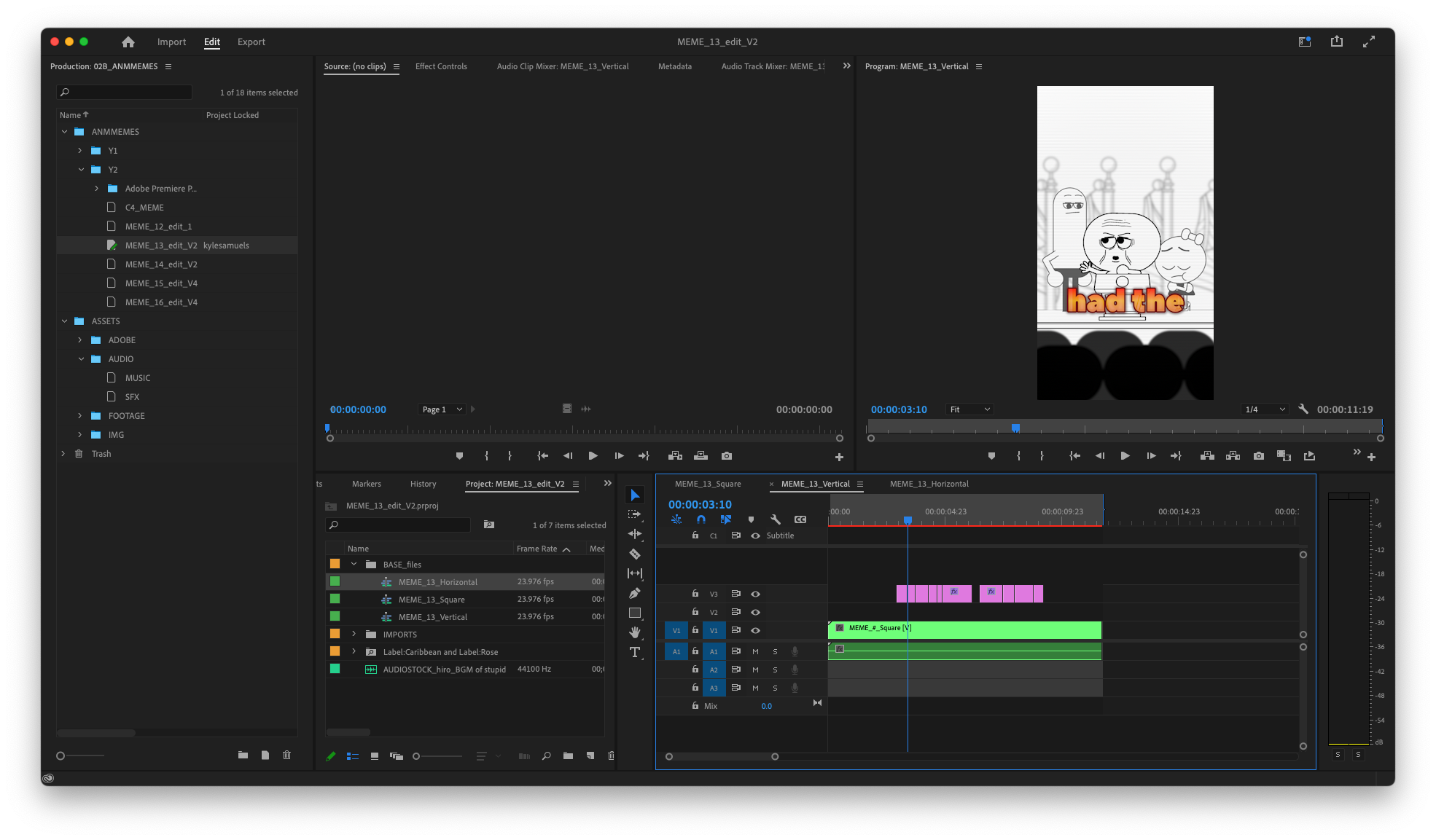Expand the Trash folder

click(63, 454)
